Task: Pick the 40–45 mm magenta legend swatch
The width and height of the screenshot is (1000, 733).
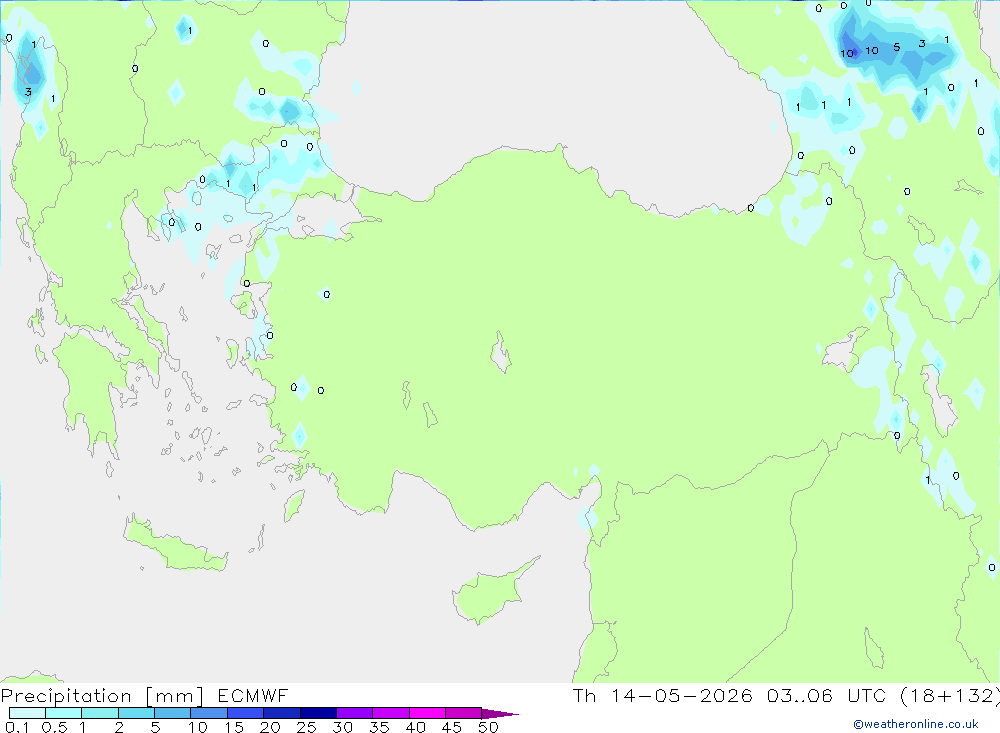Action: pyautogui.click(x=427, y=713)
